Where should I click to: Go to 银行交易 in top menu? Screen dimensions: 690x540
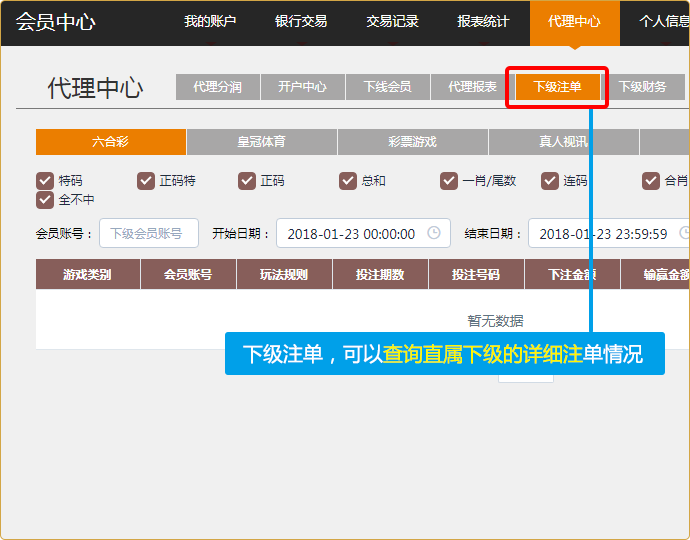point(301,22)
